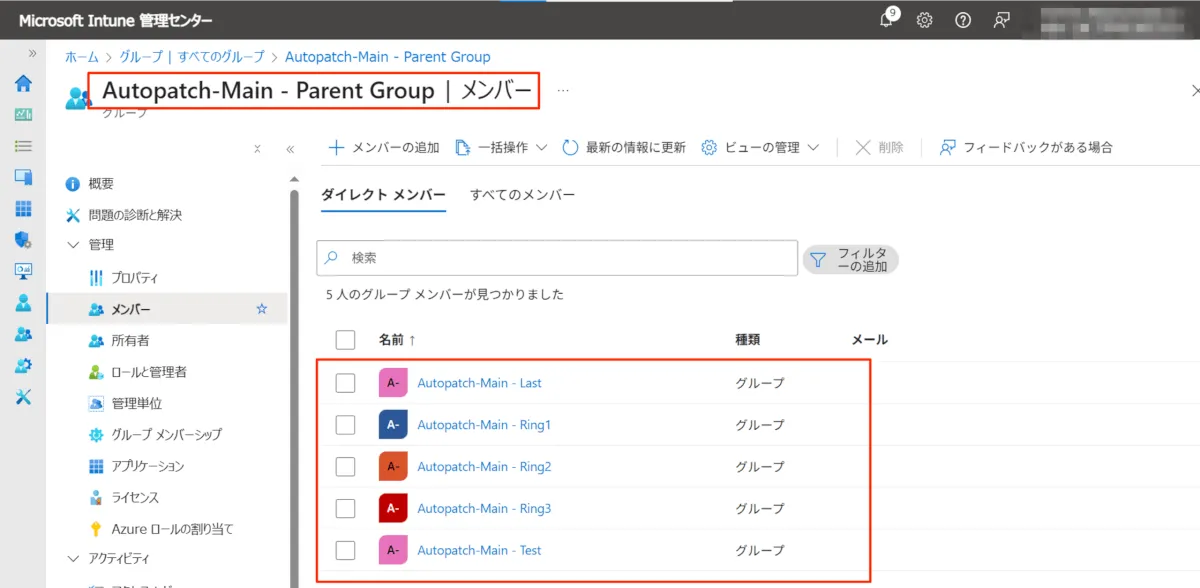Click the feedback person icon in header

(x=1001, y=20)
